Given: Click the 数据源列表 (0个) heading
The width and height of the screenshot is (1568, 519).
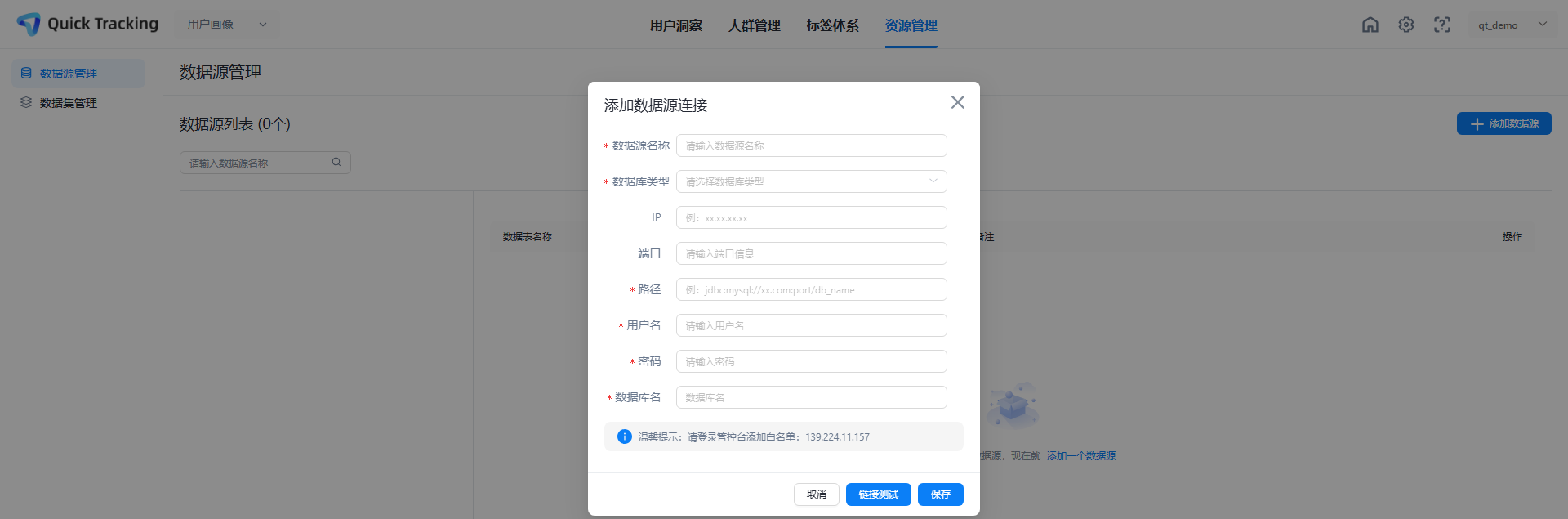Looking at the screenshot, I should coord(235,123).
